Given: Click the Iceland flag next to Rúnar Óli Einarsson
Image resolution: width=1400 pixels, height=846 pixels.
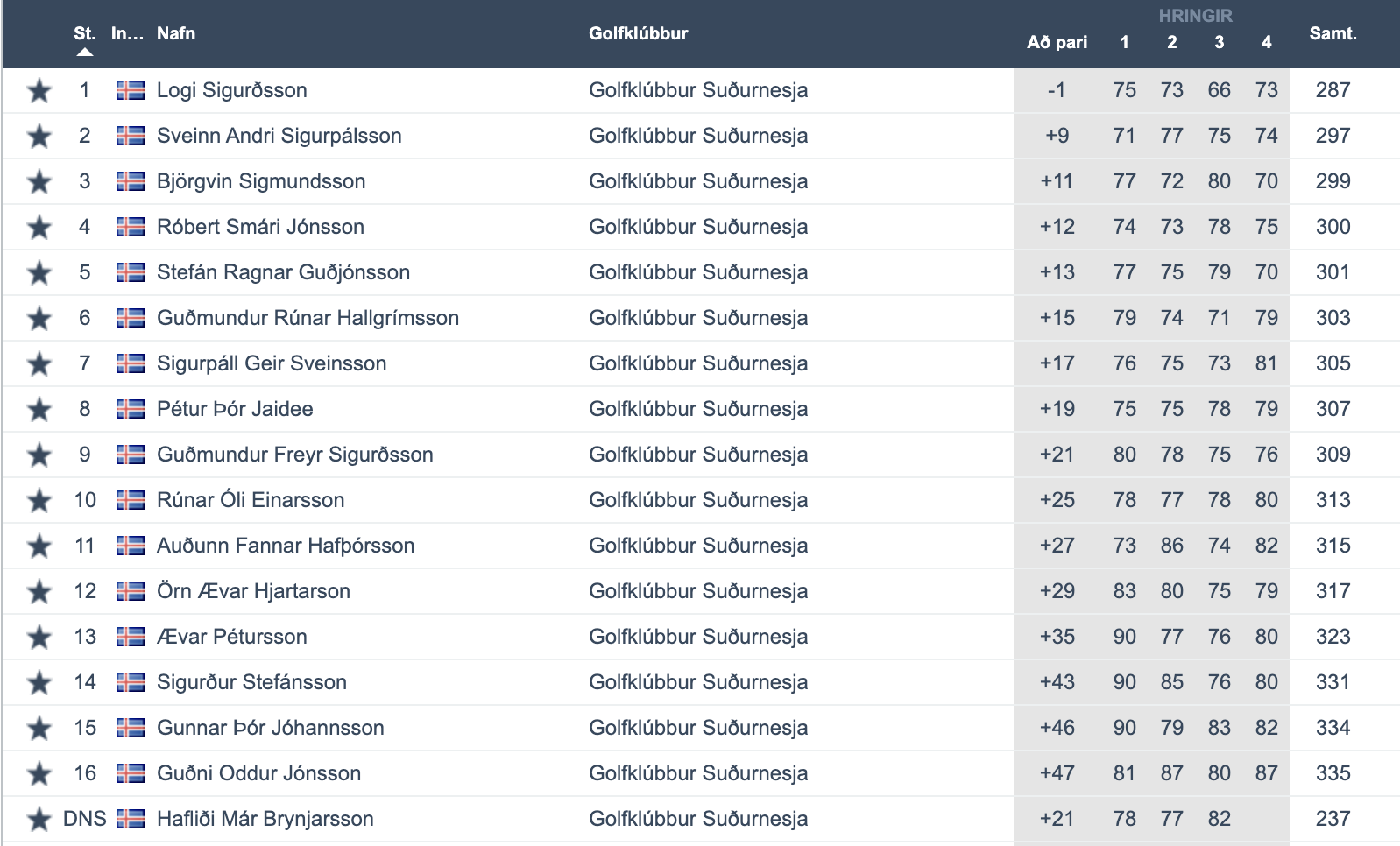Looking at the screenshot, I should click(131, 500).
